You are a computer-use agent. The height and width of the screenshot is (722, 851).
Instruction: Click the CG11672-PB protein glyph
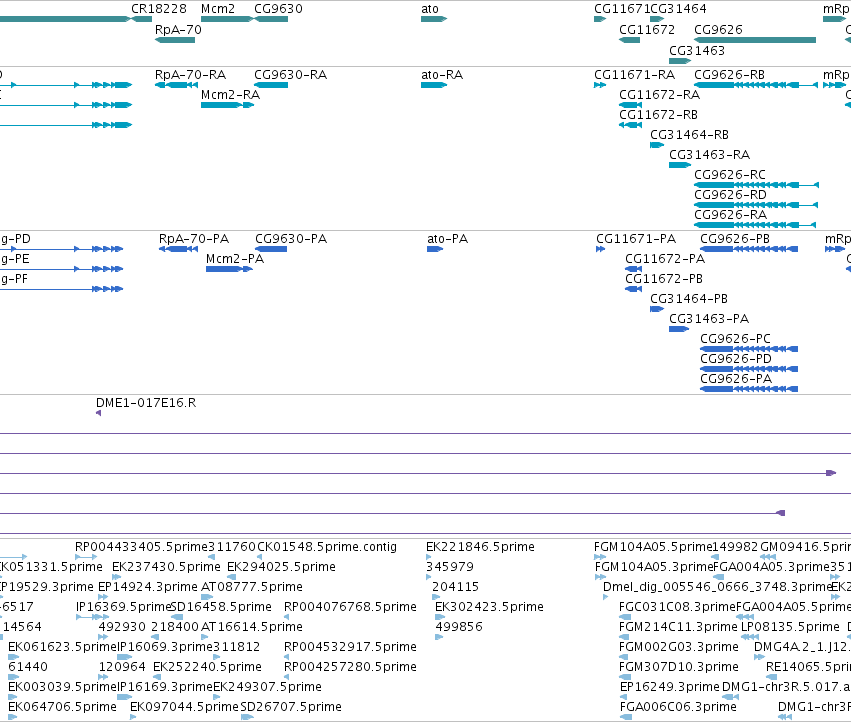click(633, 289)
